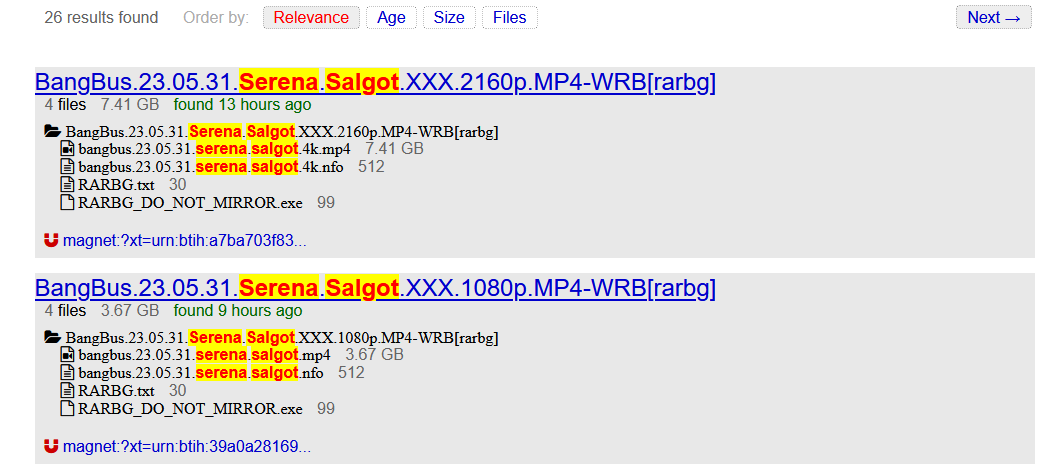Image resolution: width=1044 pixels, height=472 pixels.
Task: Click the magnet icon for btih:39a0a28169
Action: point(51,445)
